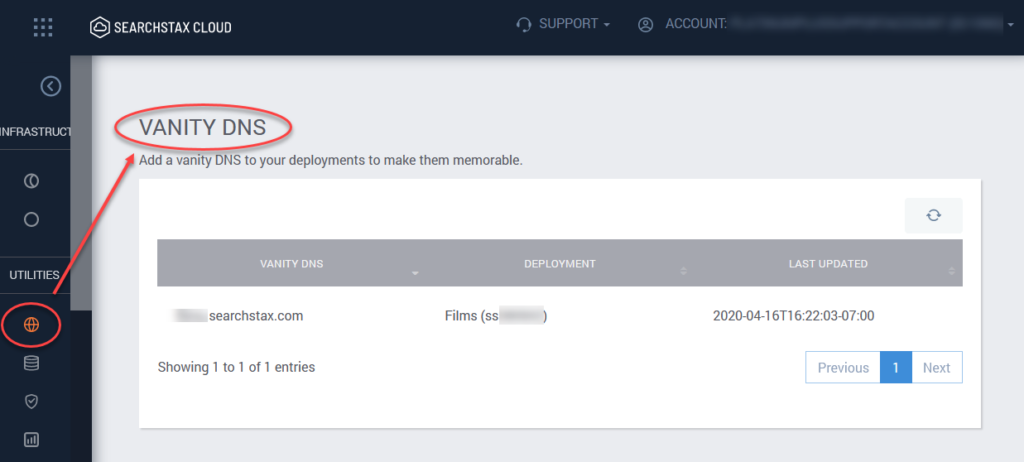Click the empty circle sidebar icon
Image resolution: width=1024 pixels, height=462 pixels.
coord(31,220)
